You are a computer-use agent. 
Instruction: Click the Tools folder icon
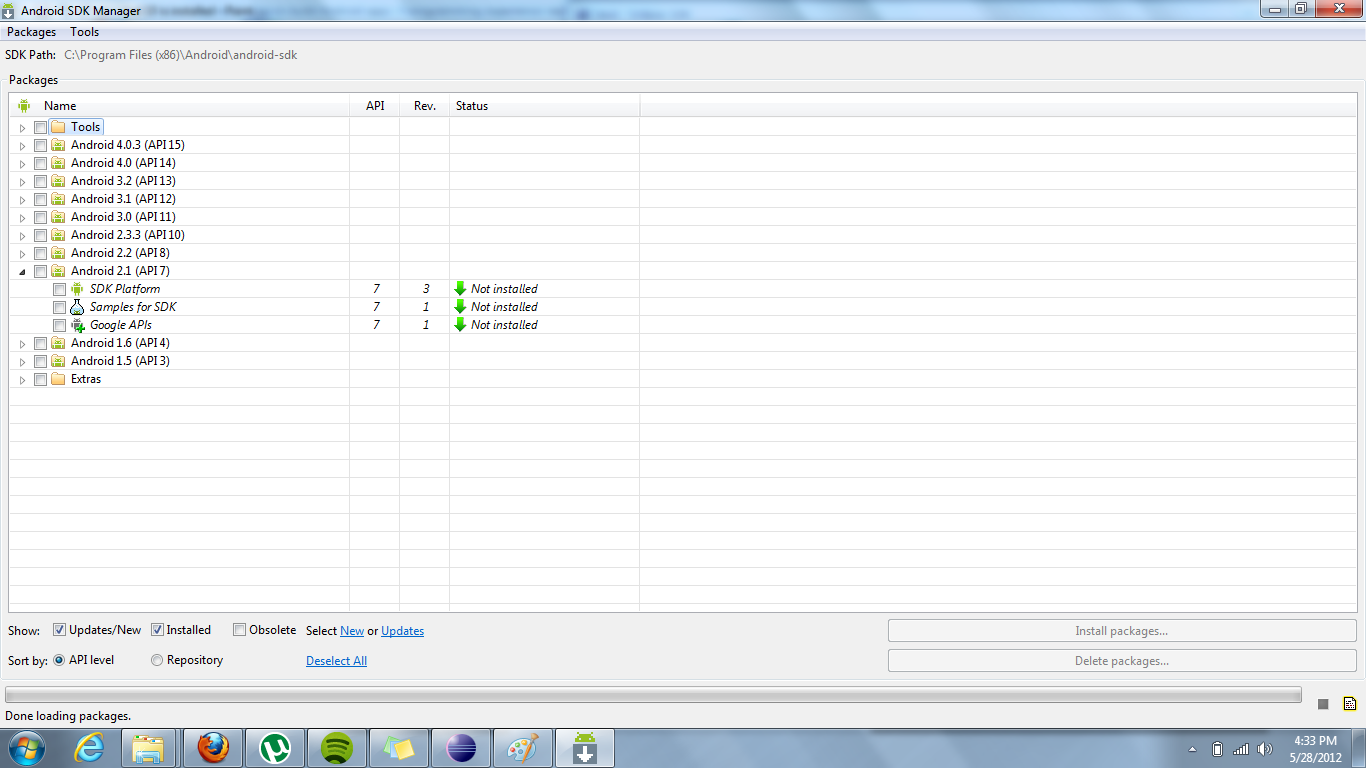tap(58, 127)
